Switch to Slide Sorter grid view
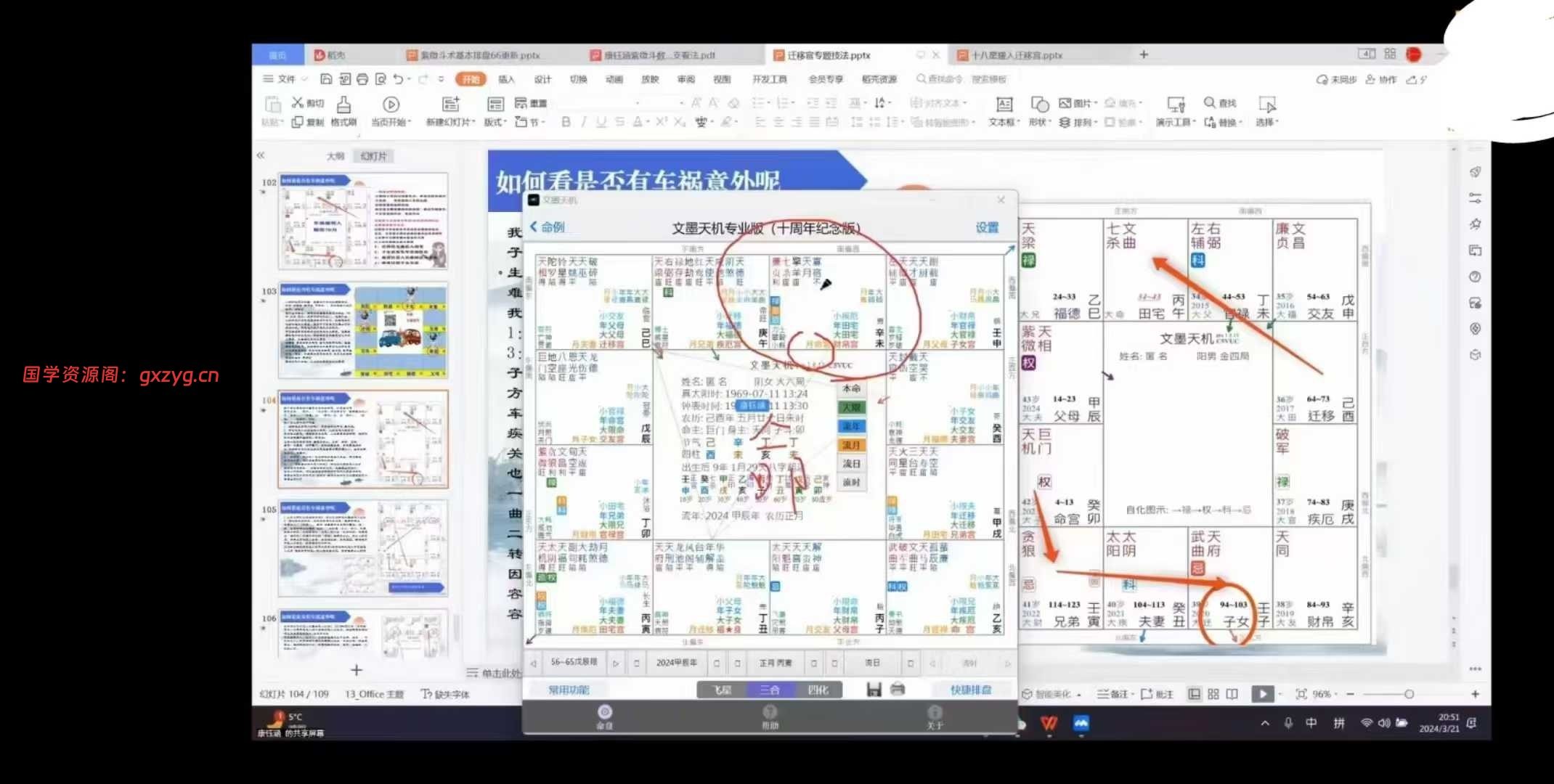This screenshot has height=784, width=1554. 1213,694
